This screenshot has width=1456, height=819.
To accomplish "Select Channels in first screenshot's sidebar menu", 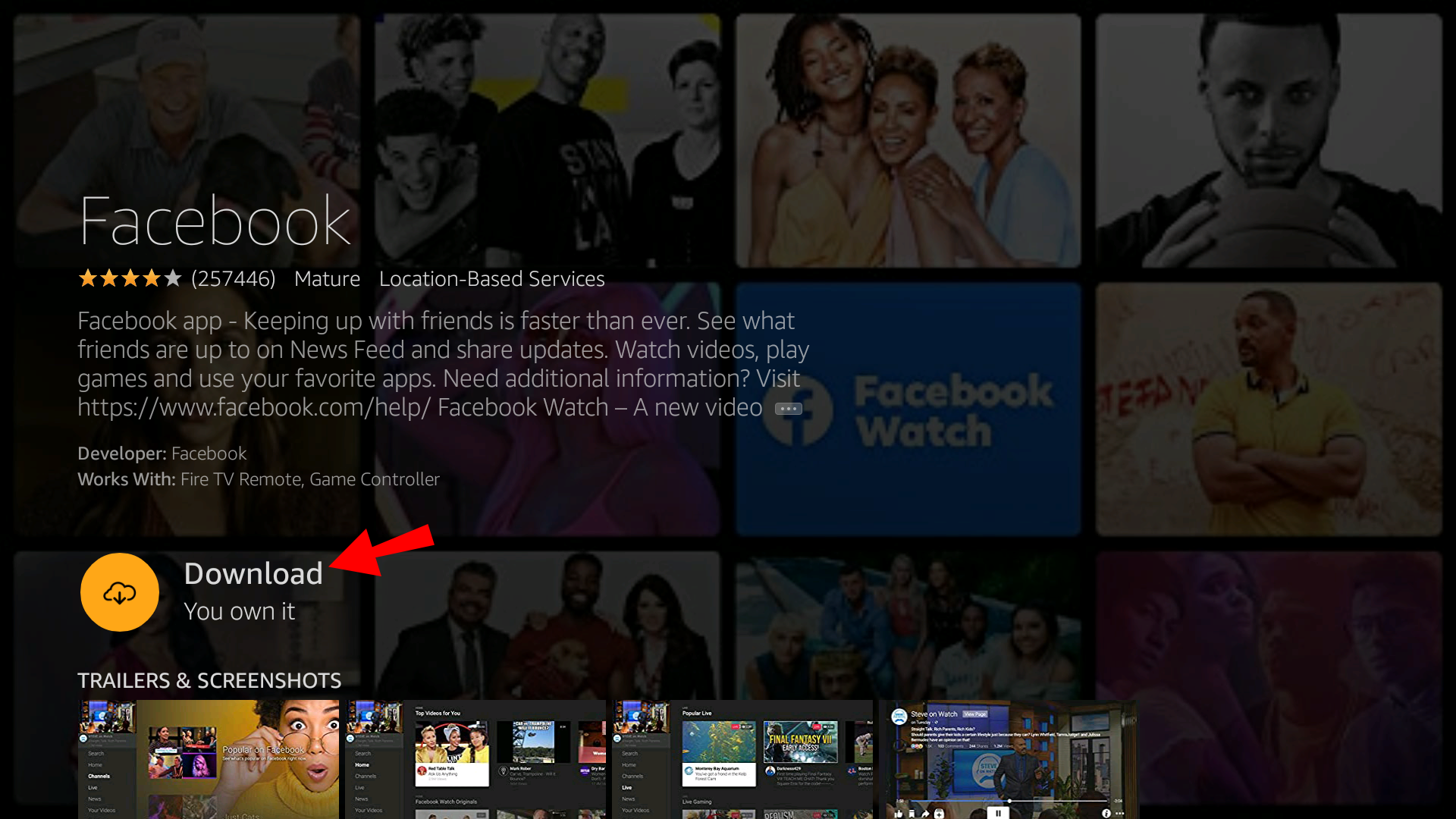I will click(99, 776).
